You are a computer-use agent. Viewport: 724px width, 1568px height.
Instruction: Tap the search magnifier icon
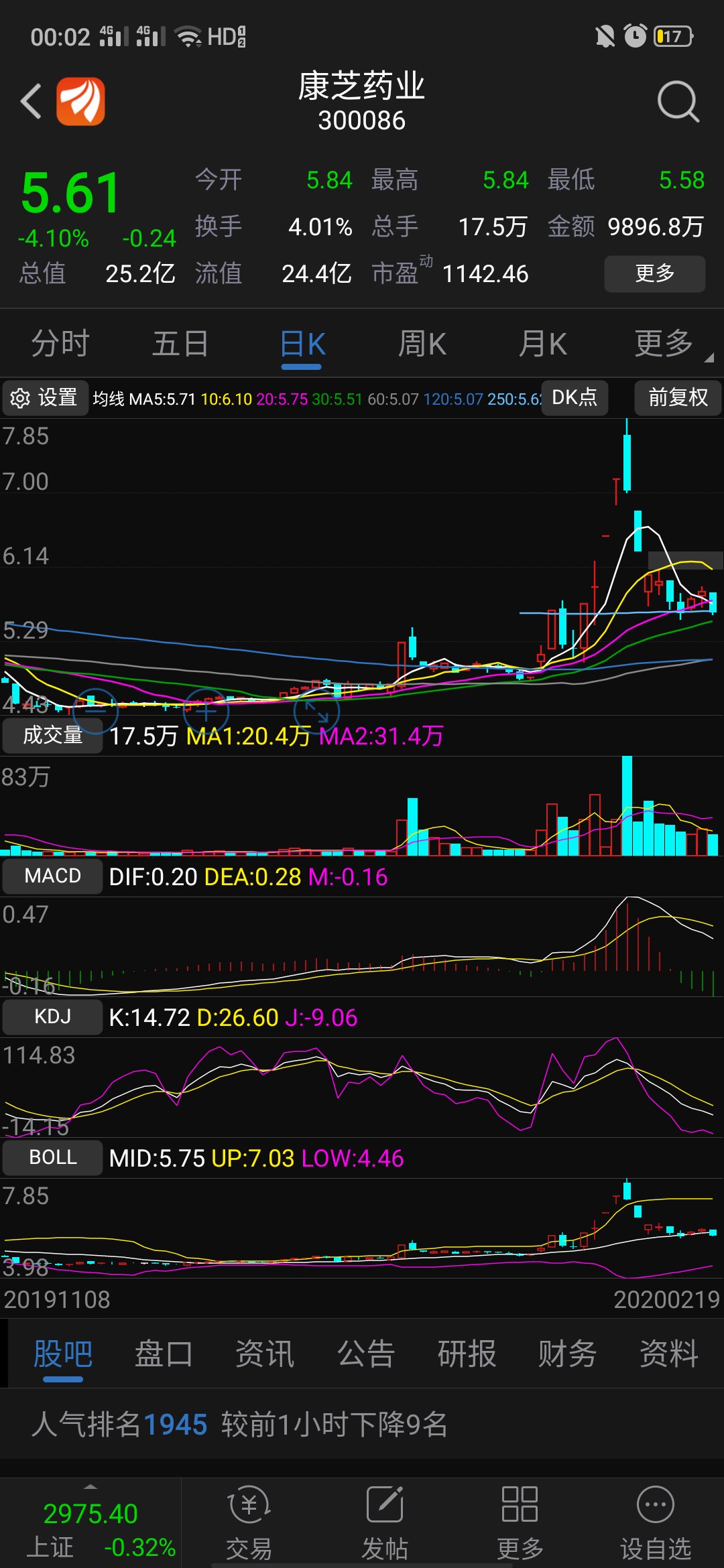678,102
